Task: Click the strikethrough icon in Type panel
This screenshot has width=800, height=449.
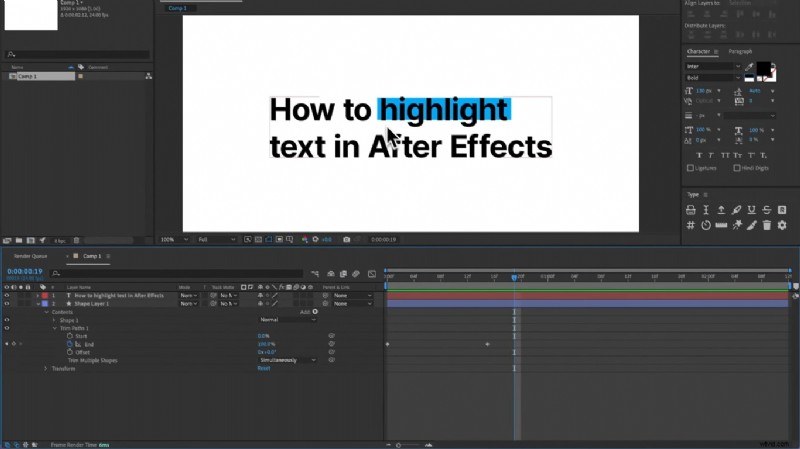Action: [x=767, y=210]
